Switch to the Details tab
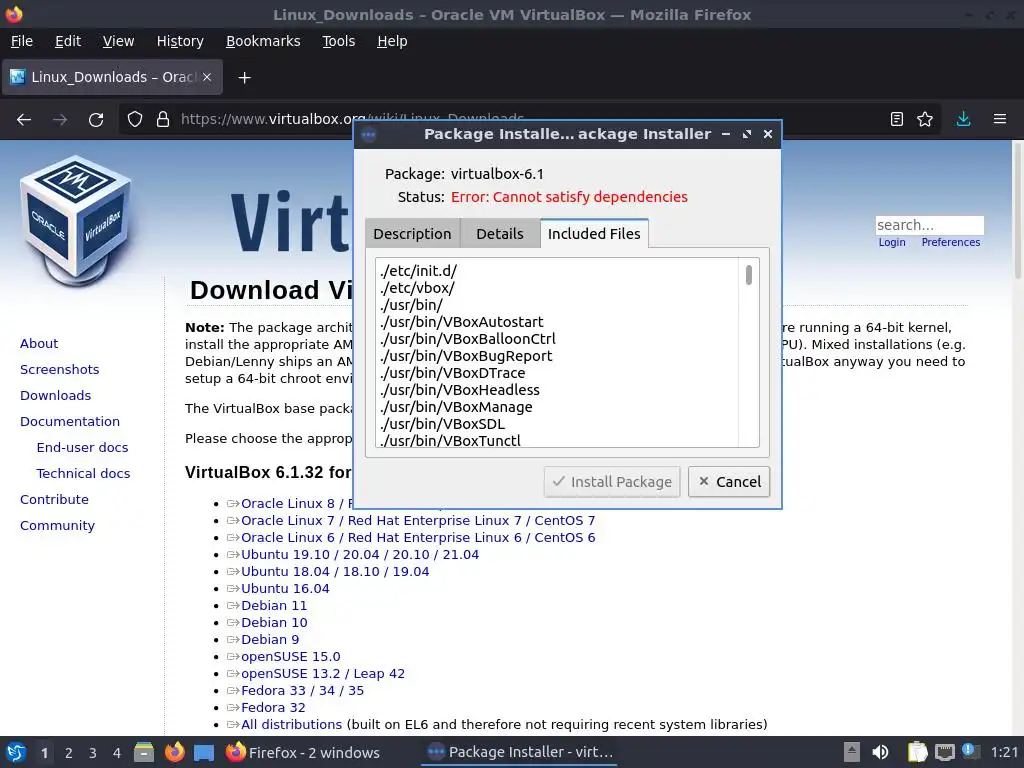 (500, 234)
